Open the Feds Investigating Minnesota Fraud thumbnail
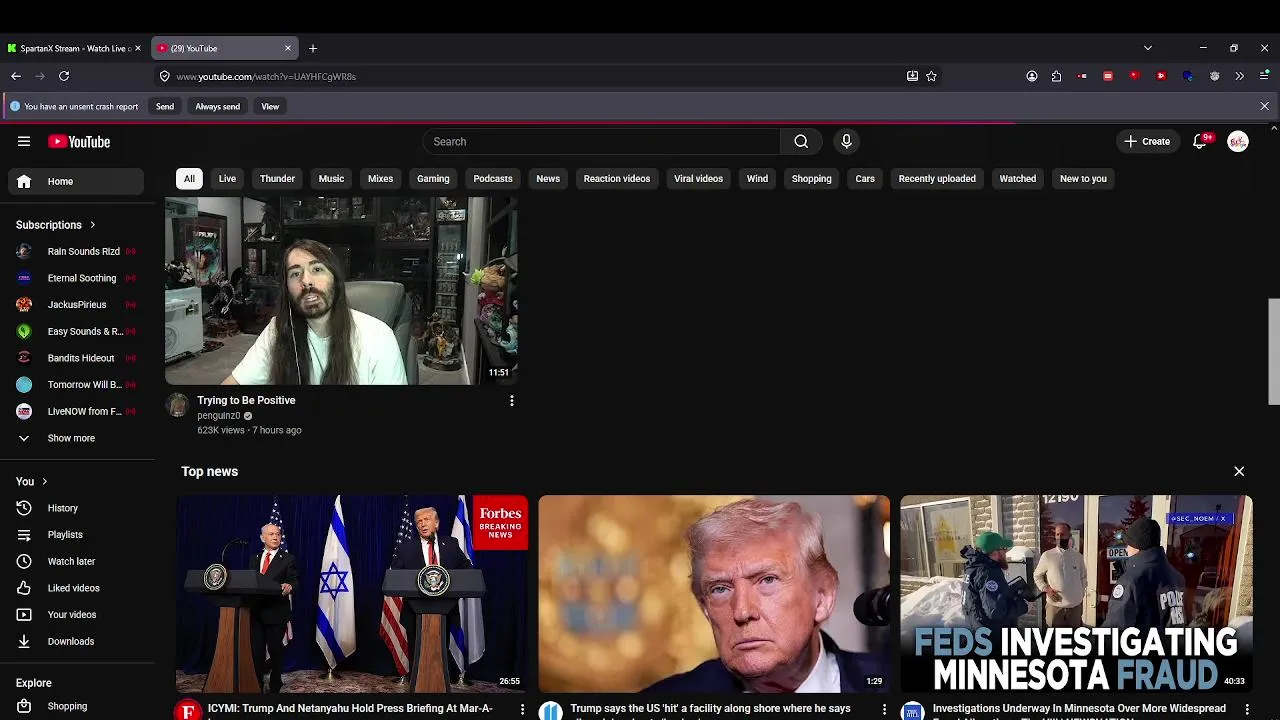 1076,593
